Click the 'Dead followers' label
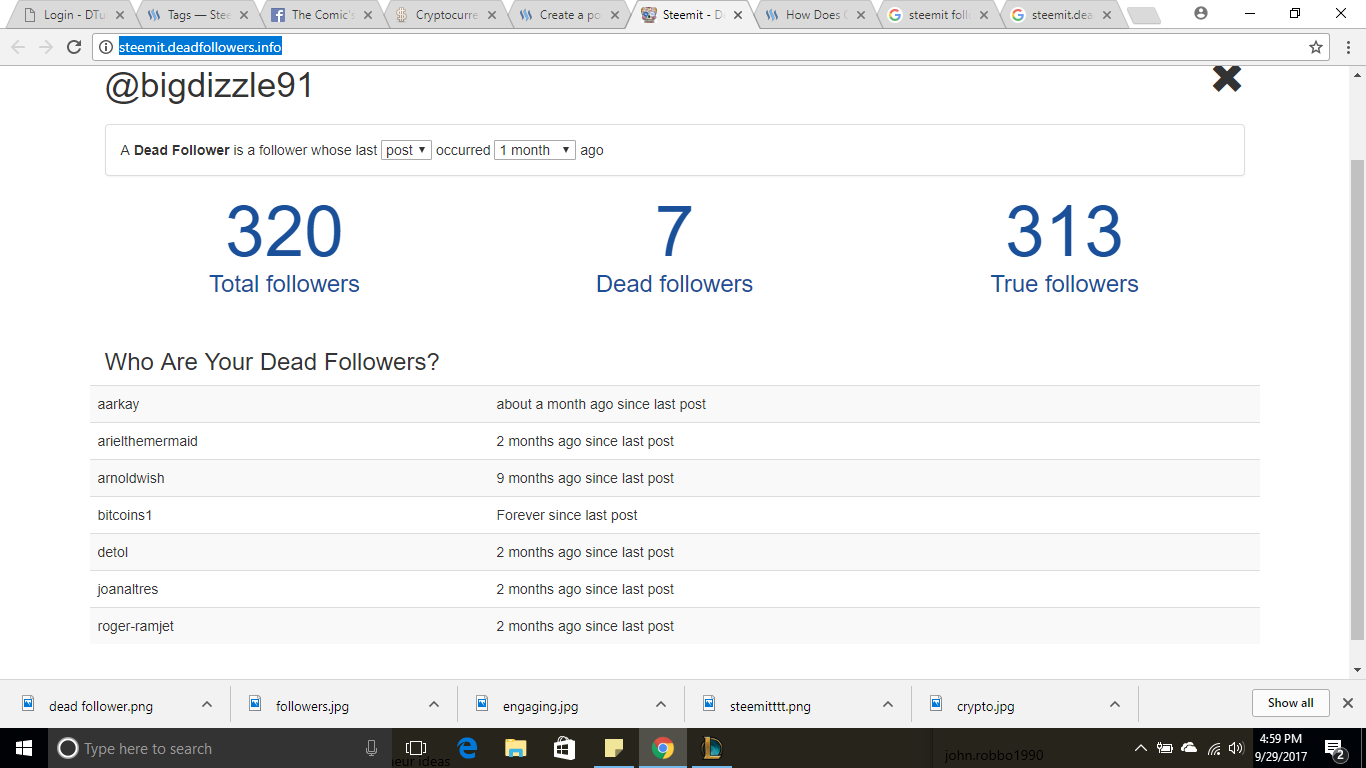 [x=674, y=284]
